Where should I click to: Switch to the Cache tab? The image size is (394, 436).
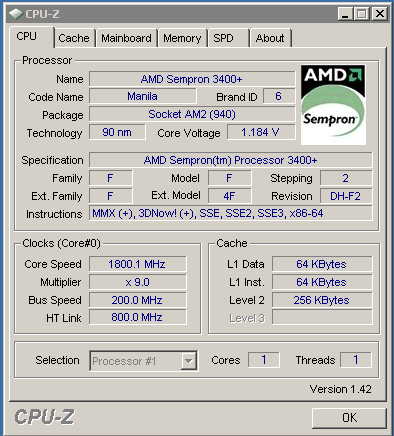click(x=74, y=38)
